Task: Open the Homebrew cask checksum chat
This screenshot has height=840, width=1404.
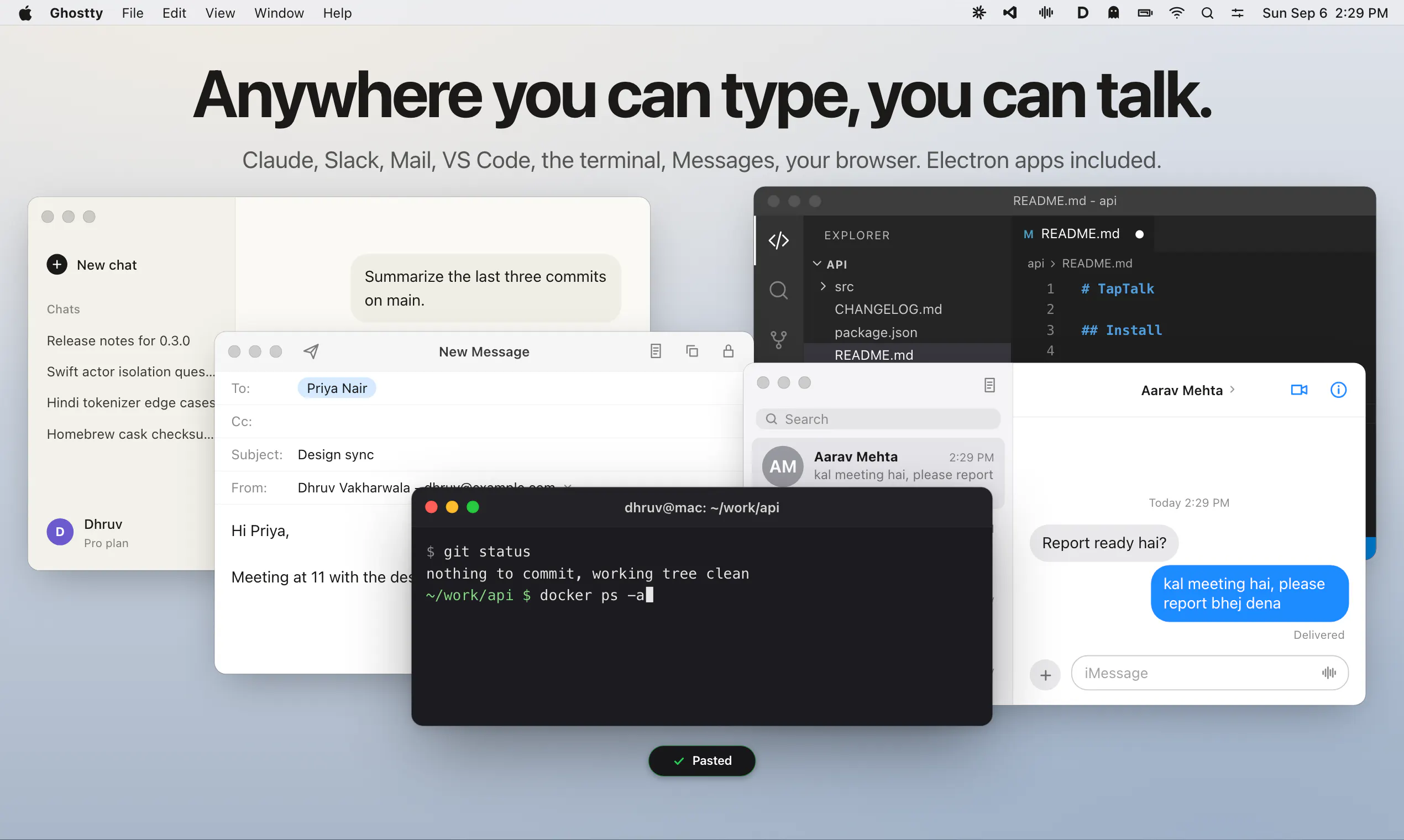Action: (x=130, y=434)
